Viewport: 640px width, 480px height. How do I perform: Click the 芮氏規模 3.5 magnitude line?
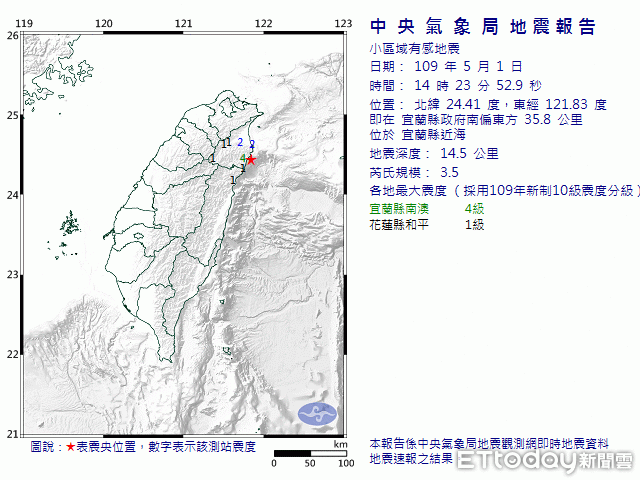415,172
